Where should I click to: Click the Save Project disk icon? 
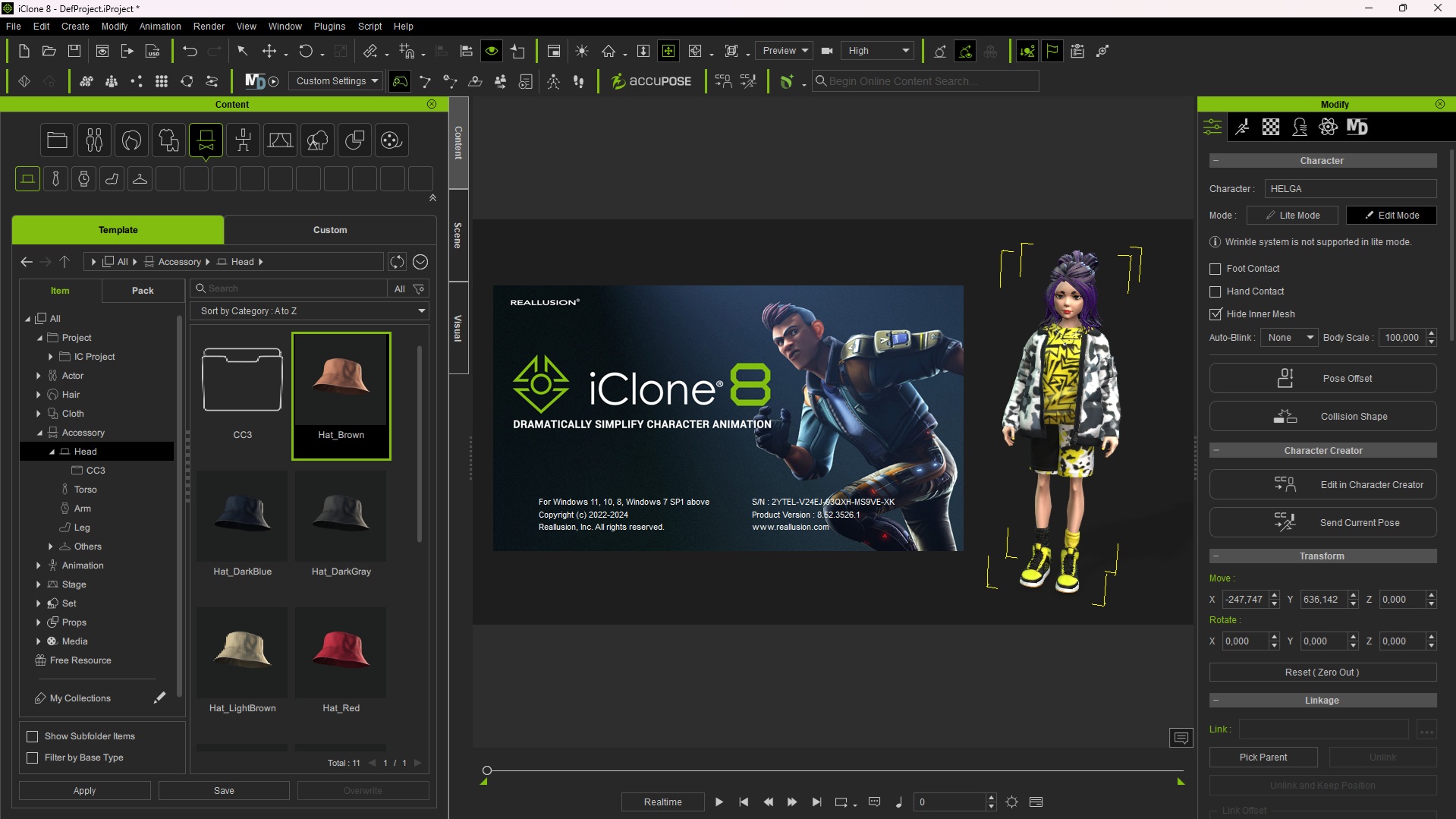[x=74, y=51]
